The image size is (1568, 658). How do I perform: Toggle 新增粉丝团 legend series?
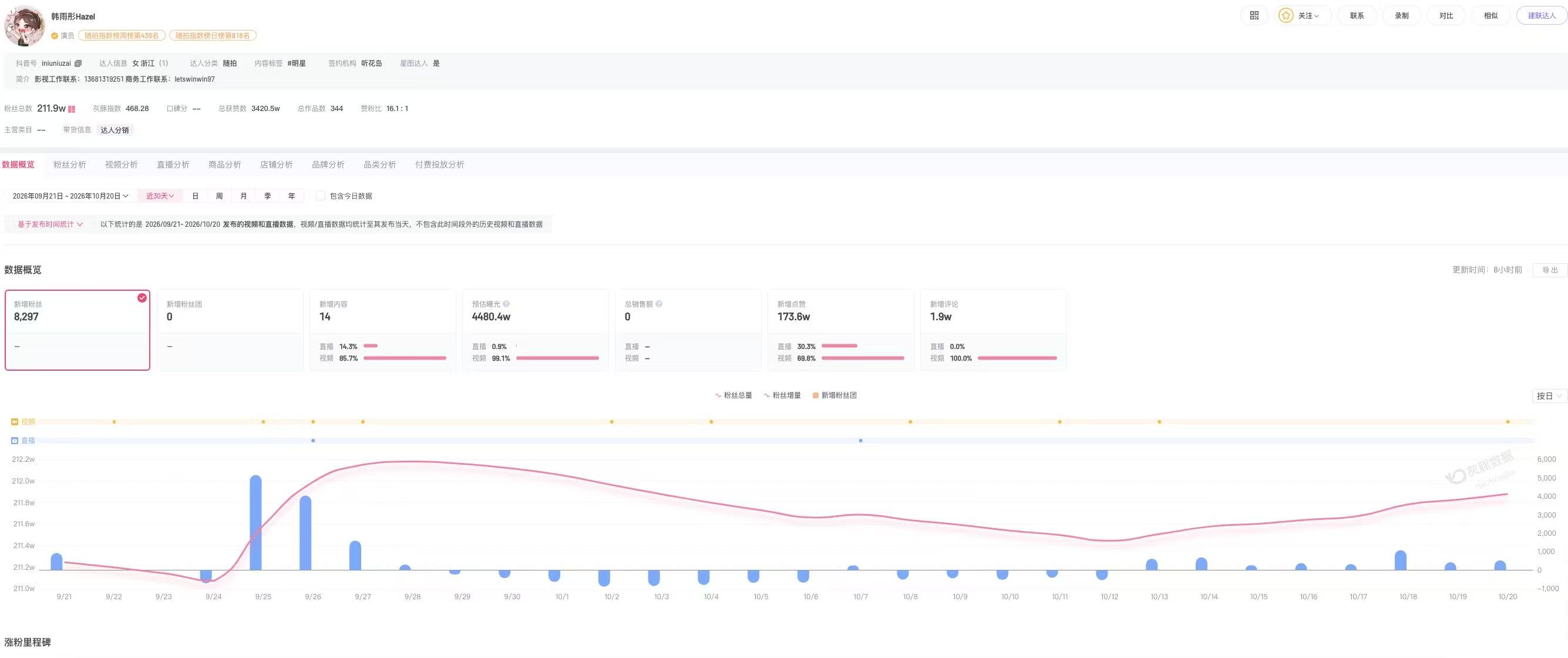pos(835,395)
